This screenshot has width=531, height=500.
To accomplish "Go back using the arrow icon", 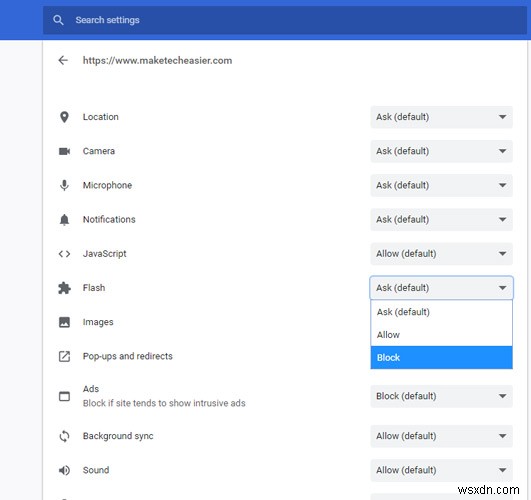I will 63,61.
